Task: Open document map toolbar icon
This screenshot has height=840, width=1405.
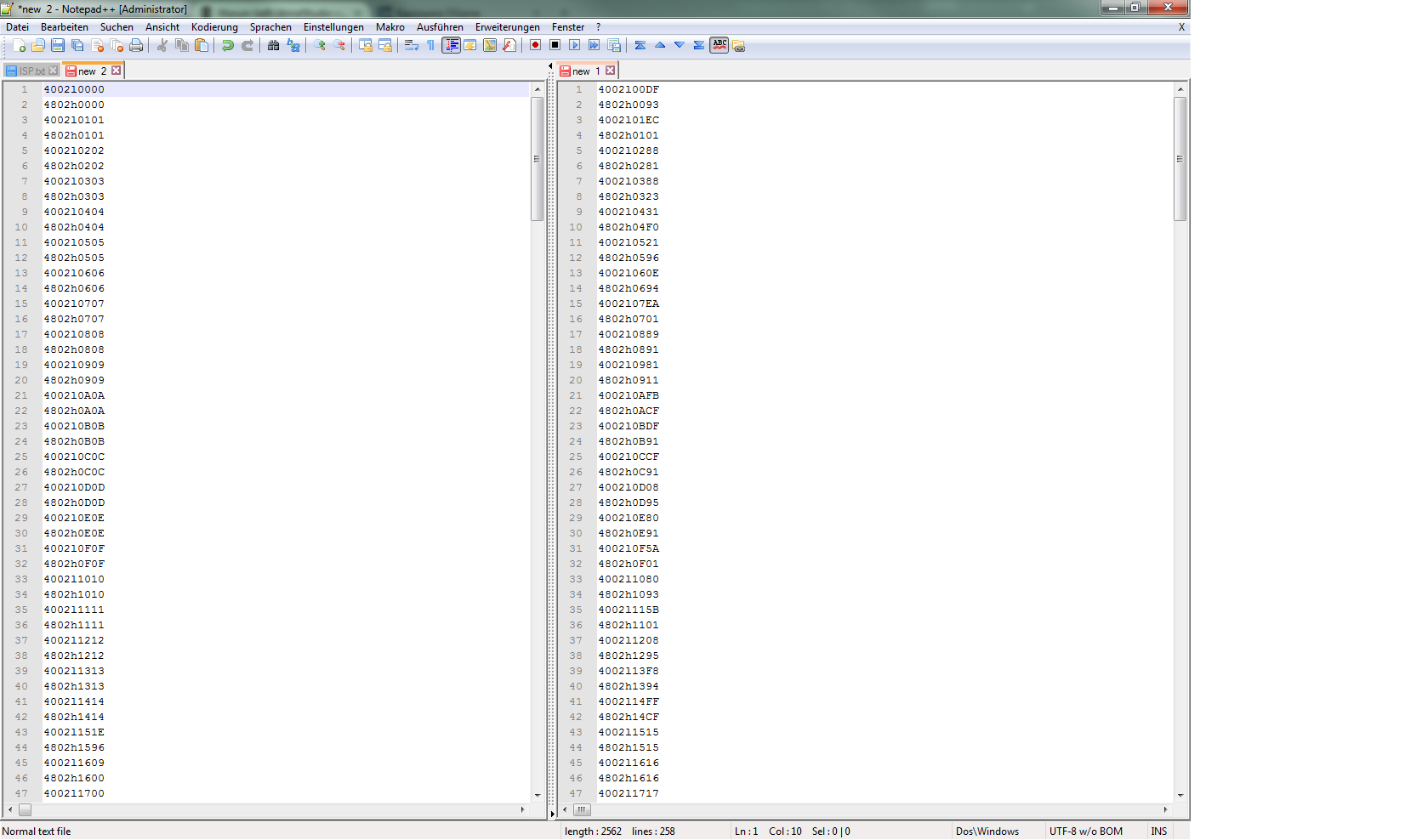Action: (x=490, y=45)
